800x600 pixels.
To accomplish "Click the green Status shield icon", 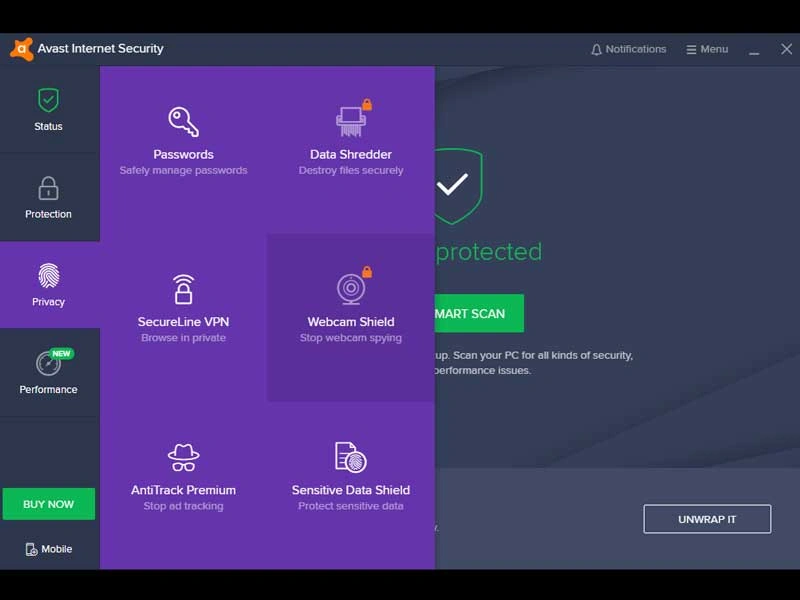I will tap(48, 99).
